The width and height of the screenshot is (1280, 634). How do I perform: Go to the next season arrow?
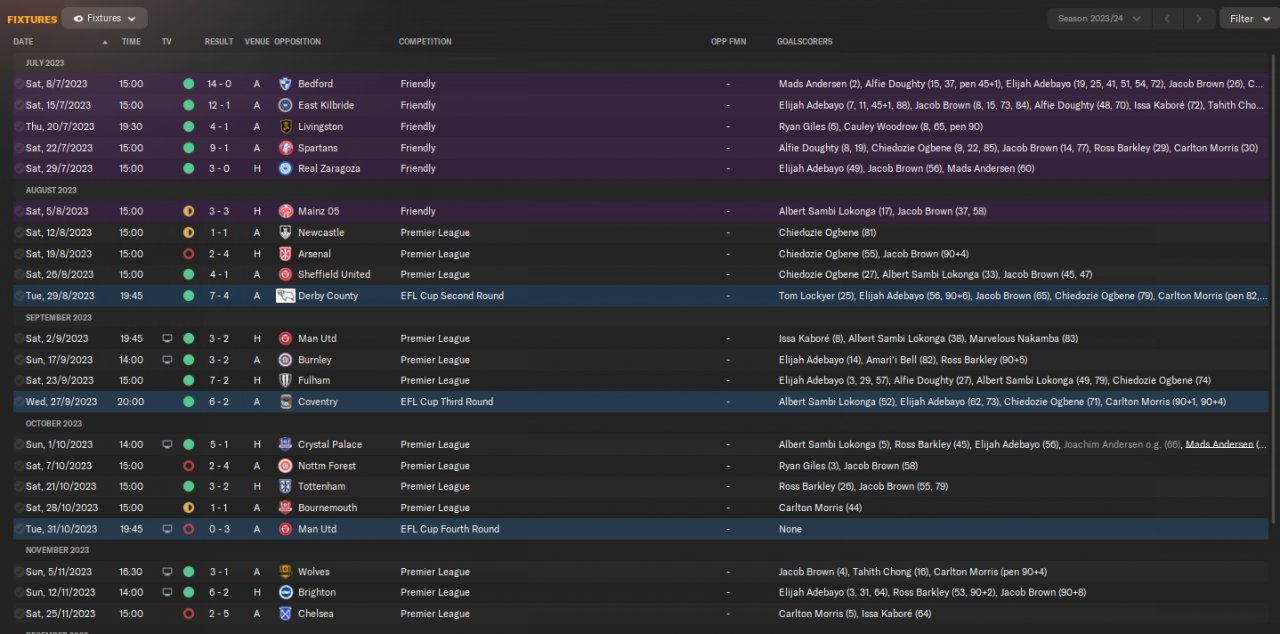point(1198,19)
